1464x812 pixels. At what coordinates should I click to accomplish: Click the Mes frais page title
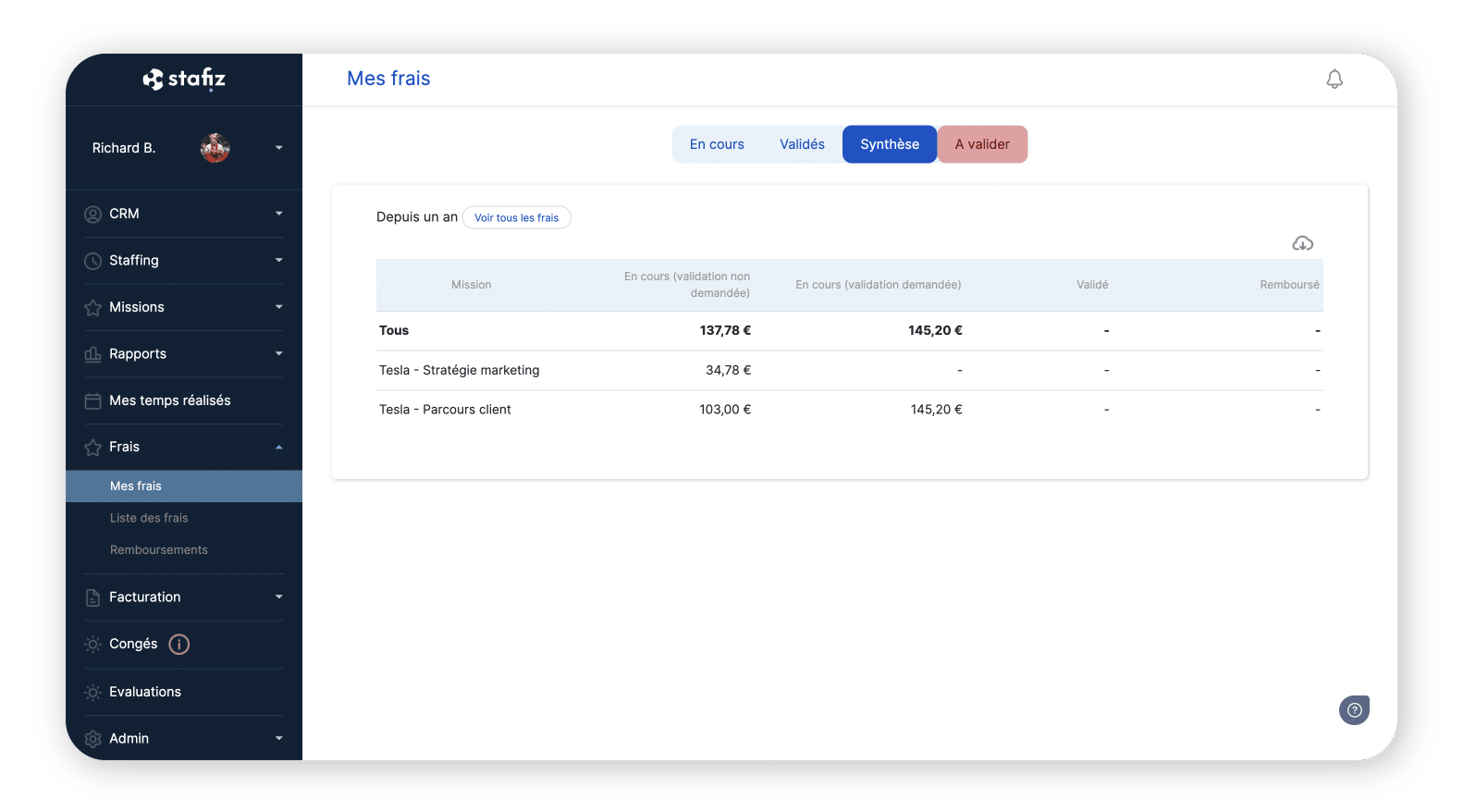point(388,79)
